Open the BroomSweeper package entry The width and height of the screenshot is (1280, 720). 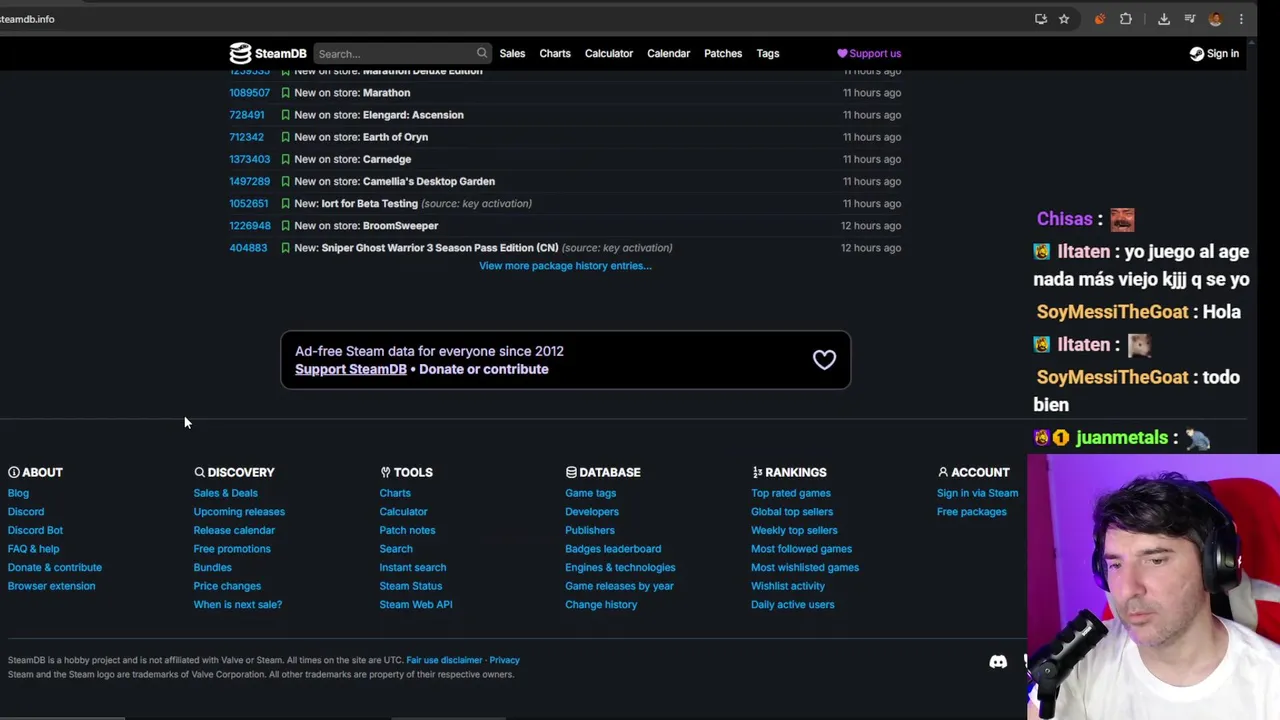[x=400, y=226]
